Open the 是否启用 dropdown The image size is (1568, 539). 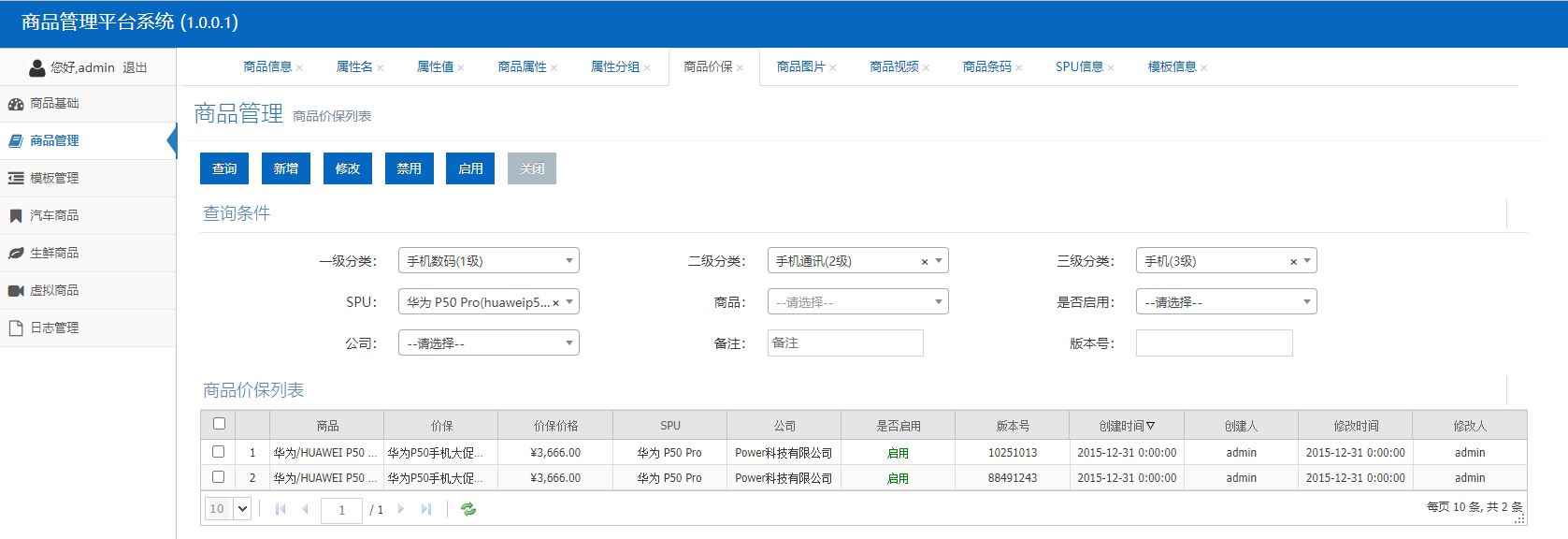pyautogui.click(x=1227, y=301)
